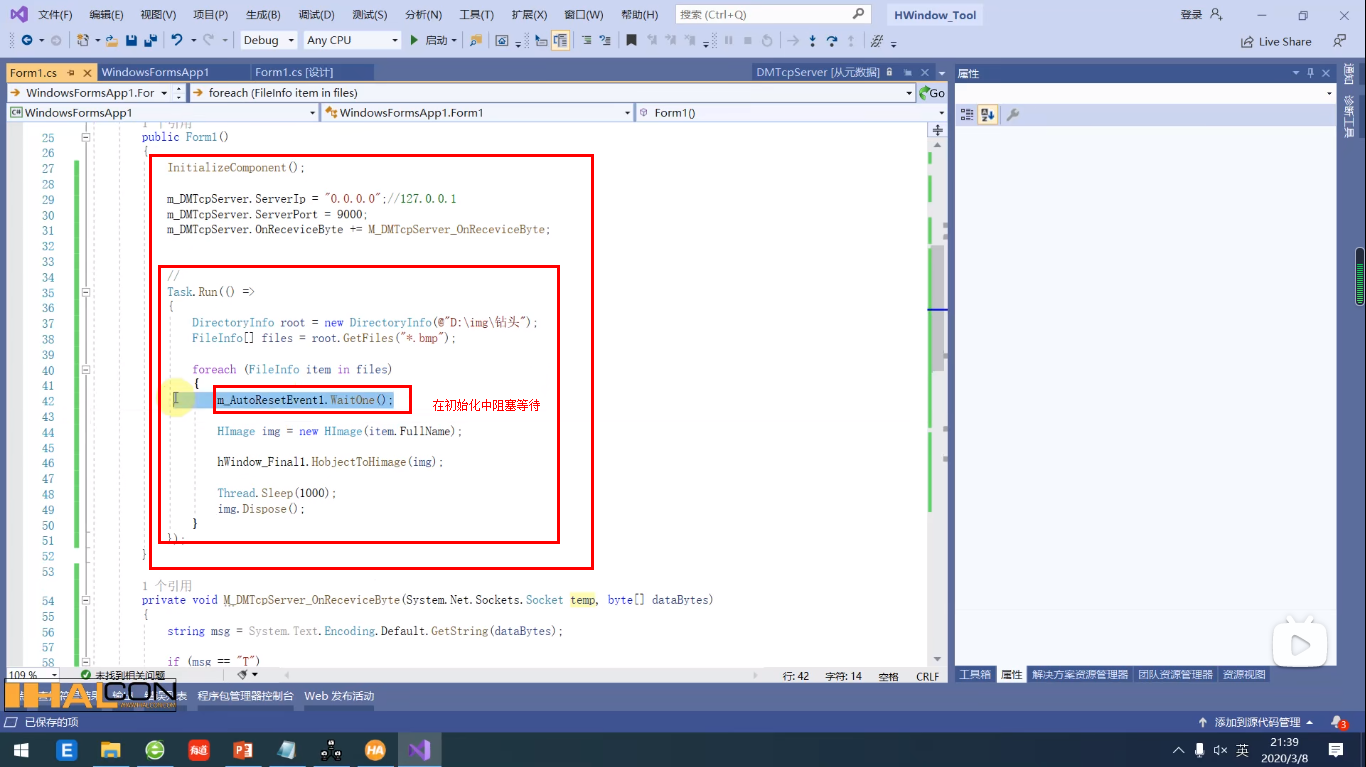
Task: Open the Debug configuration dropdown
Action: click(266, 41)
